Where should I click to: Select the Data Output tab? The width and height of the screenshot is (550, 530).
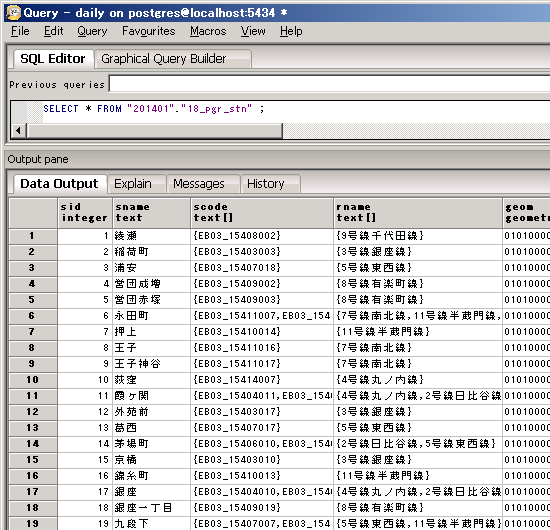(x=59, y=184)
